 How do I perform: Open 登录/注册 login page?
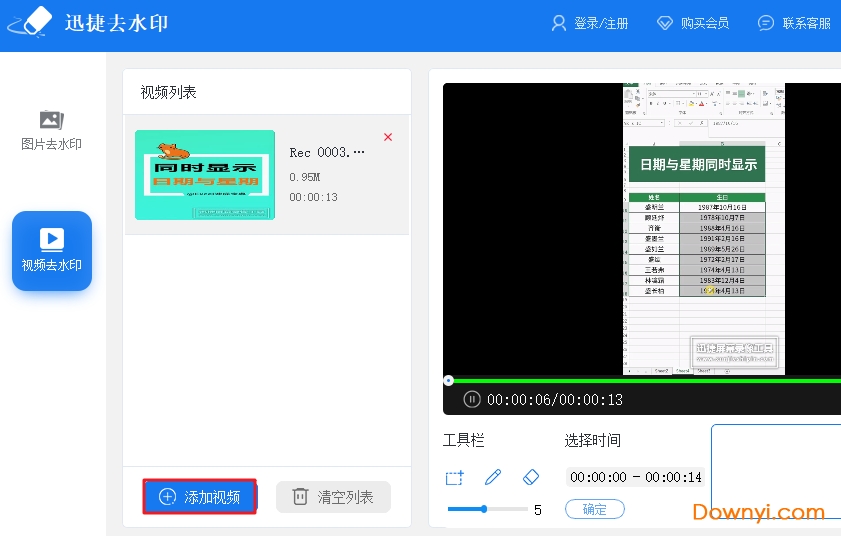pyautogui.click(x=590, y=23)
